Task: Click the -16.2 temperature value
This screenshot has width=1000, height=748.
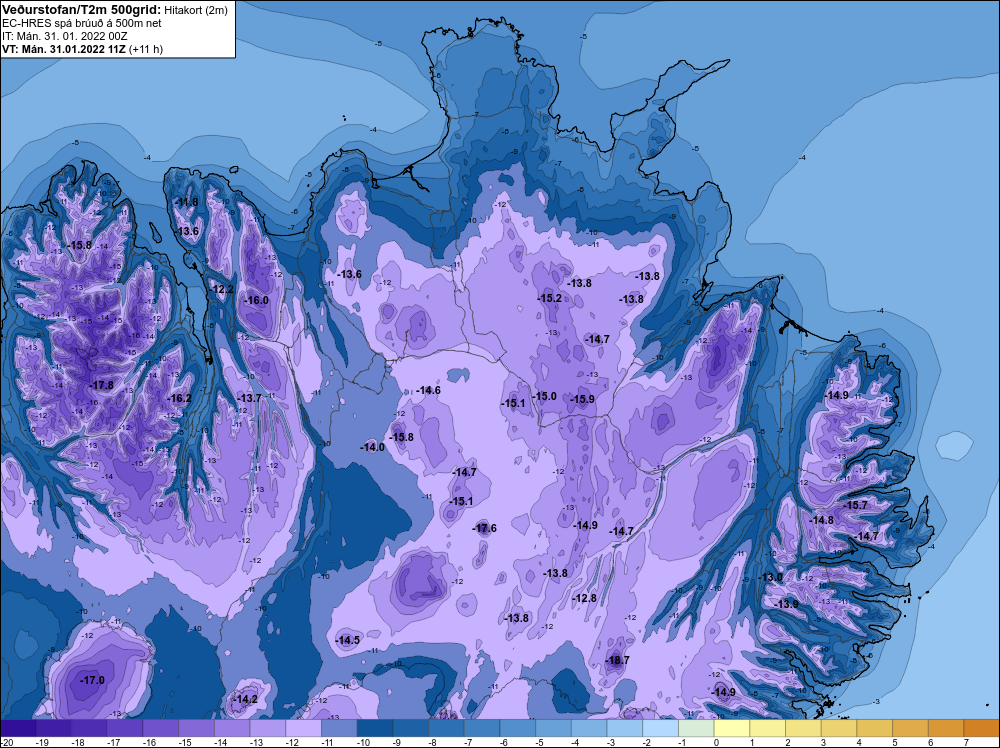Action: click(x=179, y=398)
